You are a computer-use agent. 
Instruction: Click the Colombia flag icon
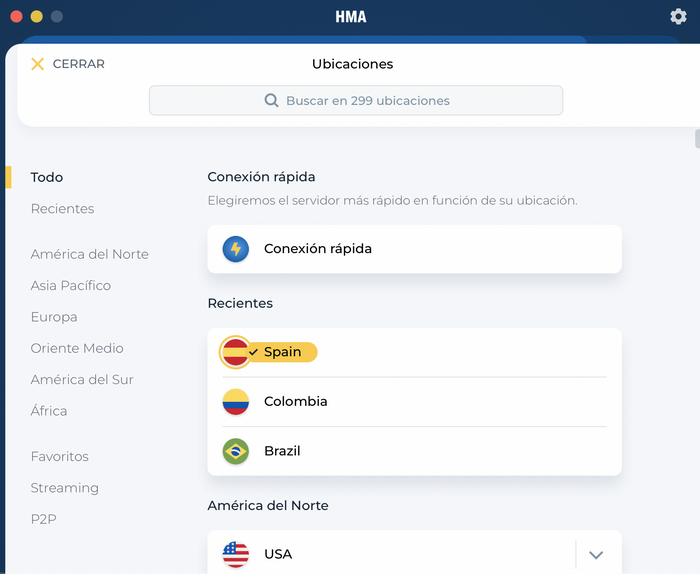click(236, 401)
